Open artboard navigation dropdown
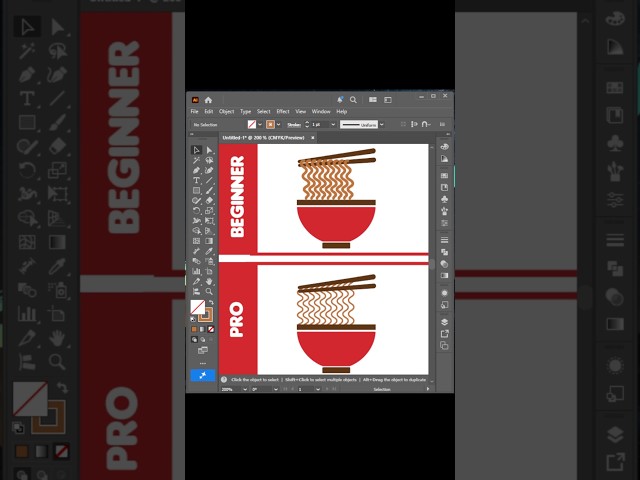Screen dimensions: 640x480 (x=318, y=389)
